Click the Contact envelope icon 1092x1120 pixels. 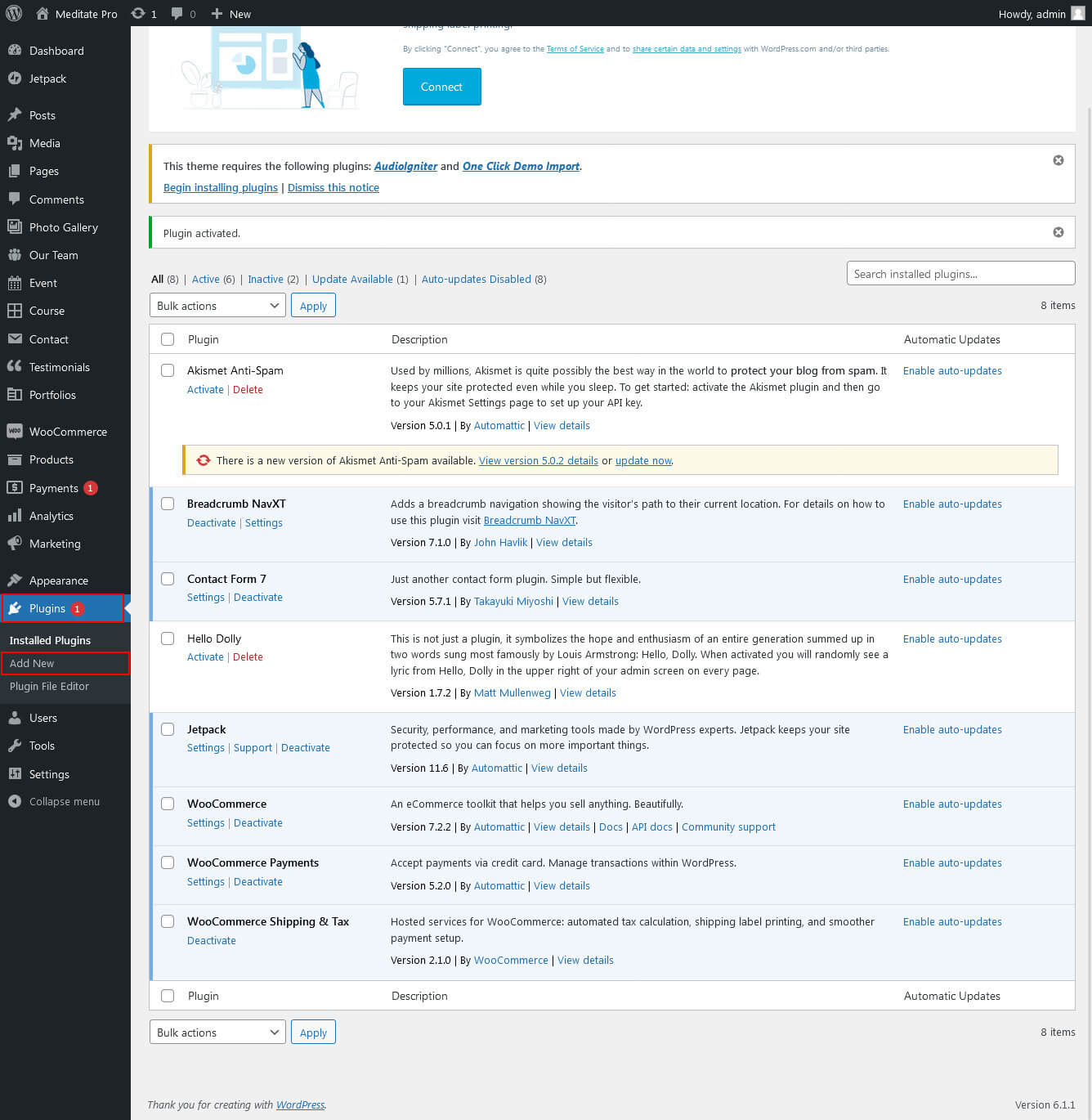pos(15,338)
